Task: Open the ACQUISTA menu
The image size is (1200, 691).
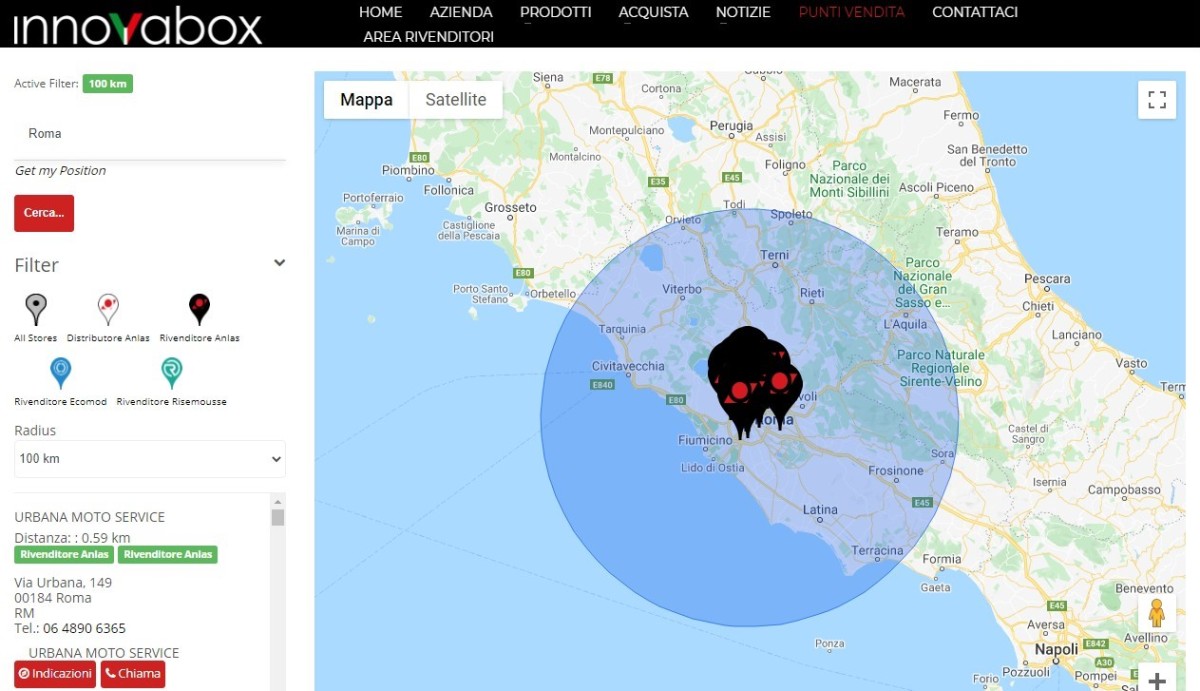Action: tap(654, 12)
